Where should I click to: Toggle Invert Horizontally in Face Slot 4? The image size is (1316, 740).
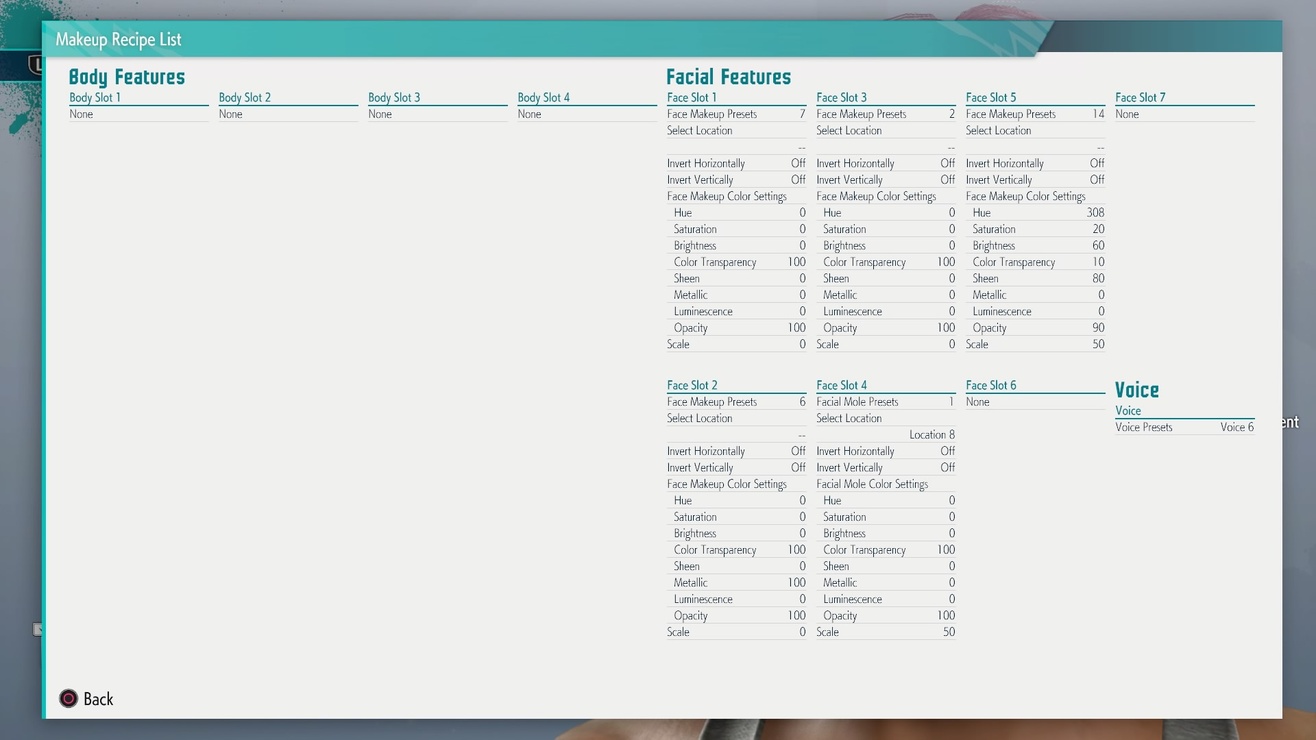coord(885,451)
